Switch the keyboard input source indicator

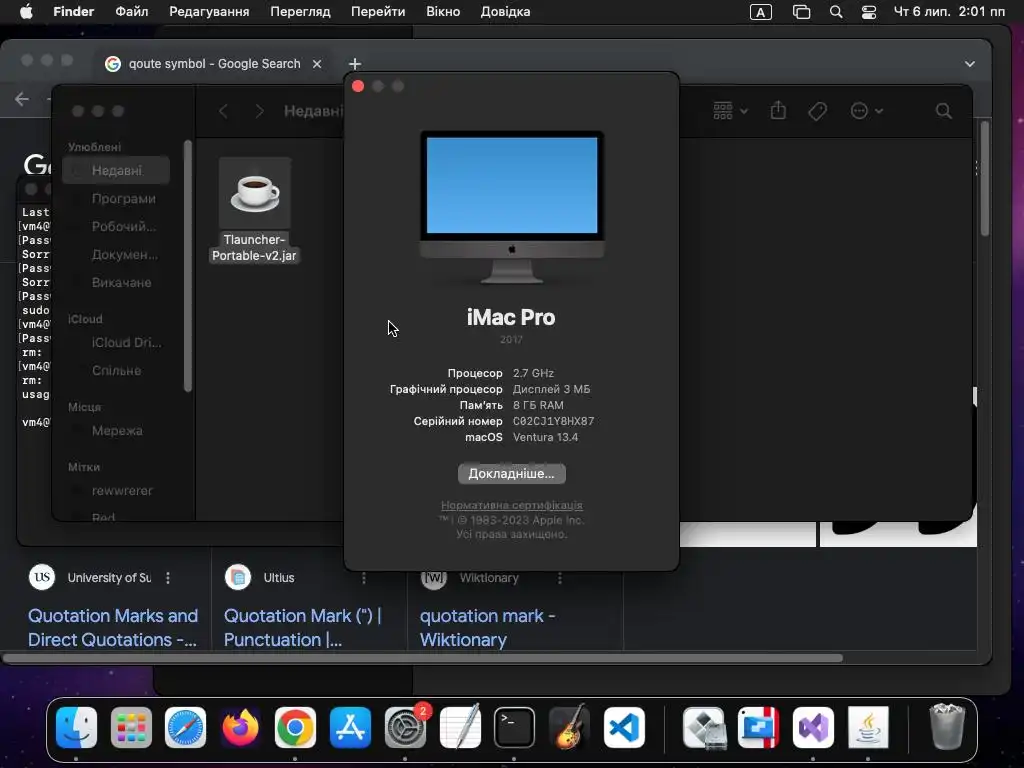761,12
